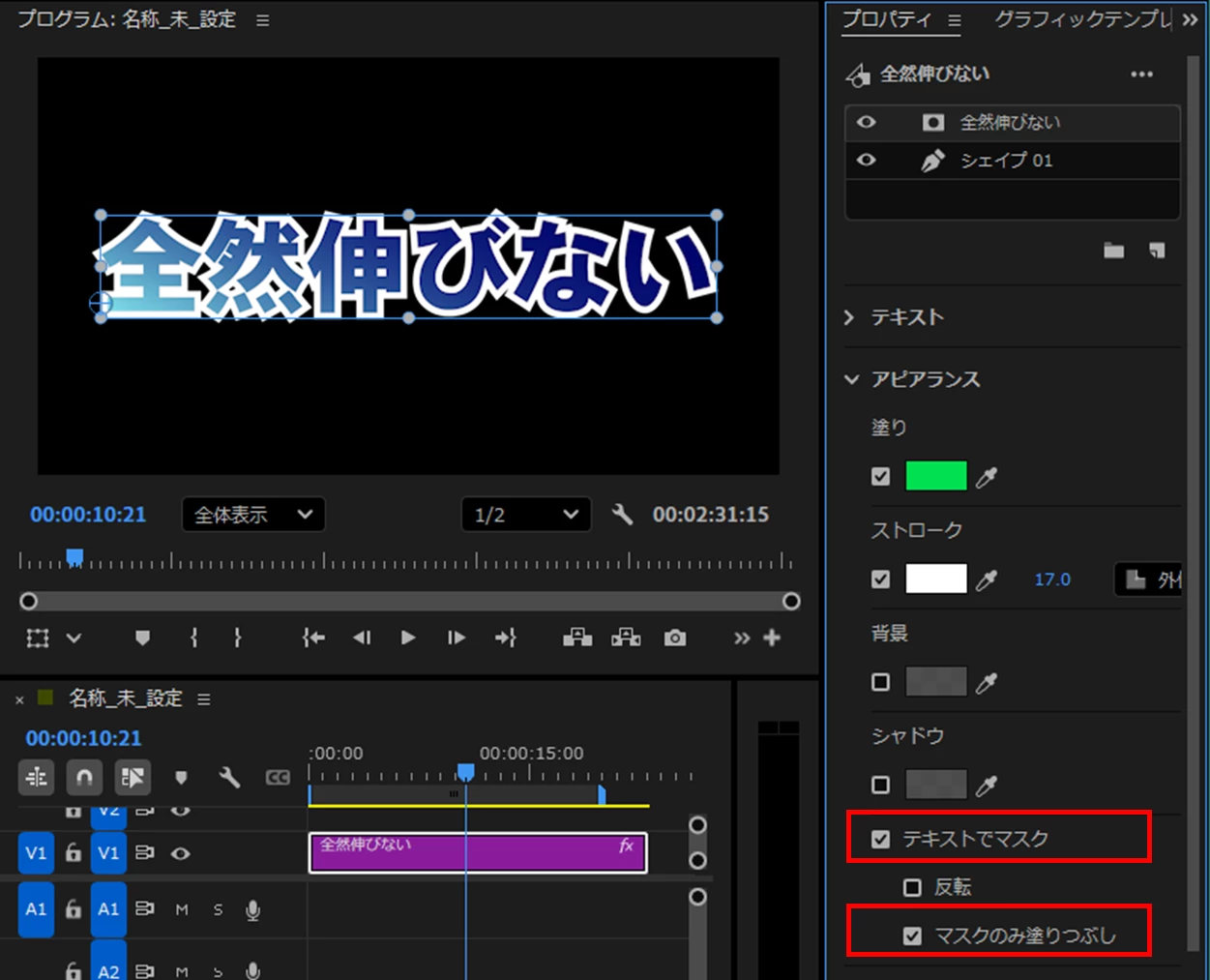
Task: Click the new layer icon in Properties
Action: tap(1157, 251)
